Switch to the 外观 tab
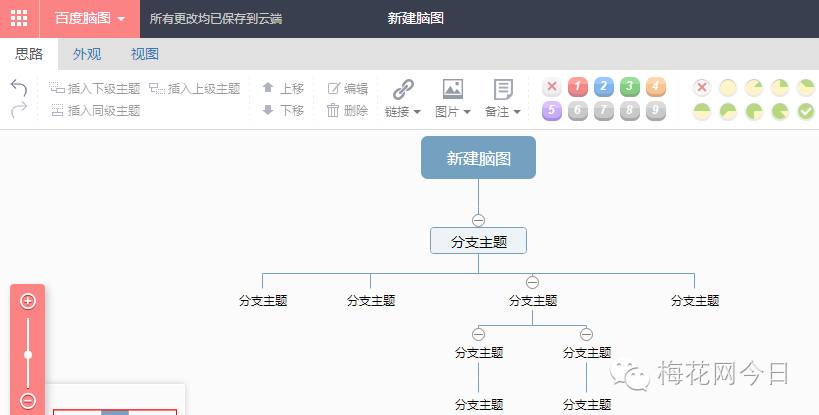The height and width of the screenshot is (415, 819). 87,54
